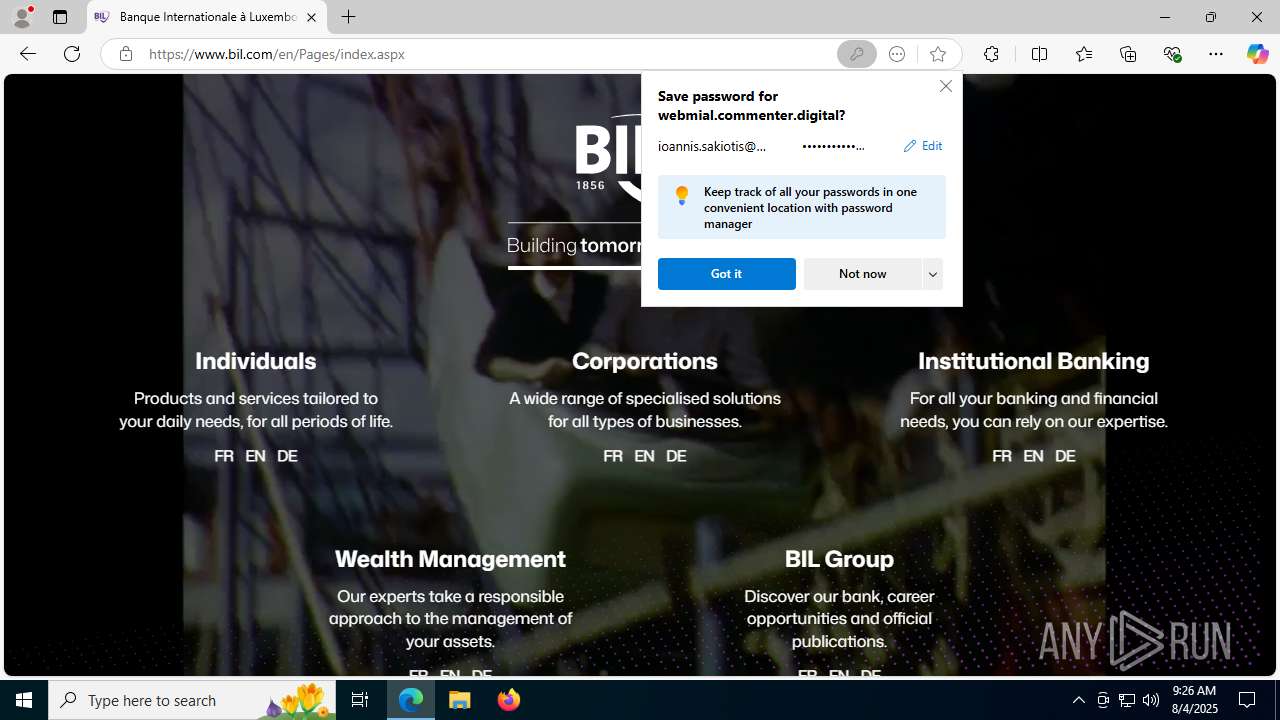Click the feedback smiley icon in address bar

[x=897, y=54]
